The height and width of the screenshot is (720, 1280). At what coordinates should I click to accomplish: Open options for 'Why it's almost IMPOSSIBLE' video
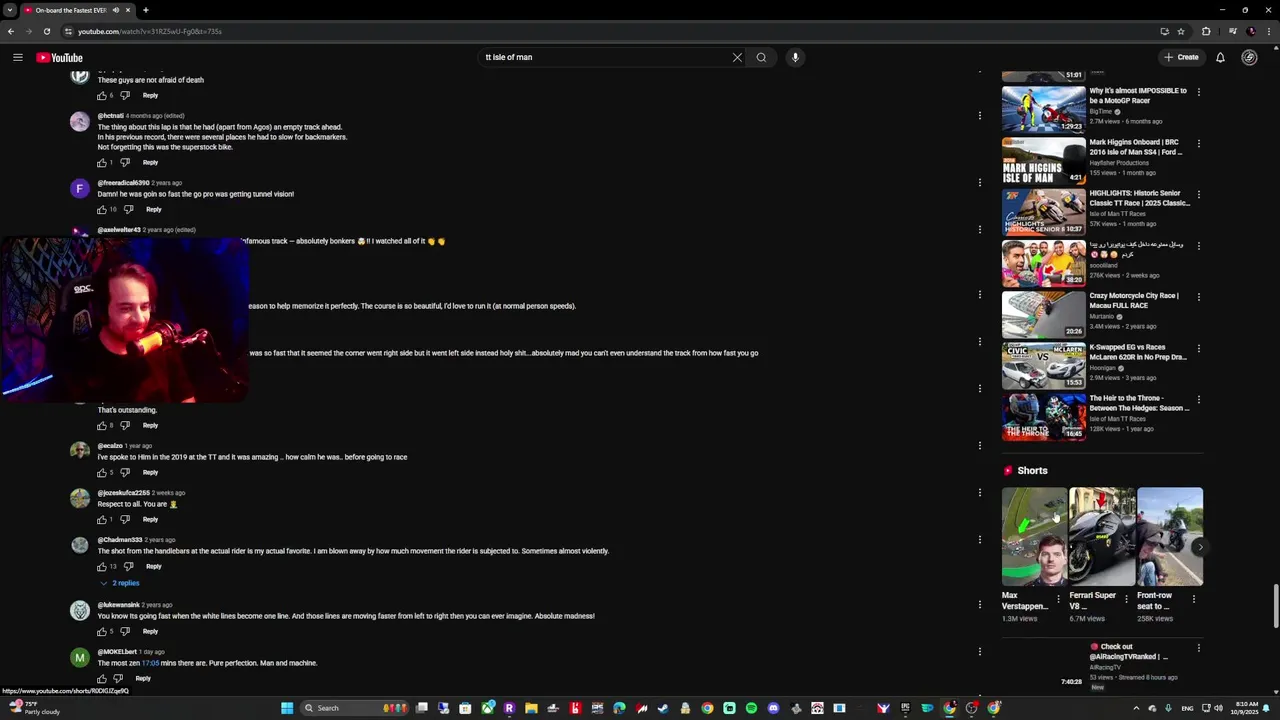1199,92
